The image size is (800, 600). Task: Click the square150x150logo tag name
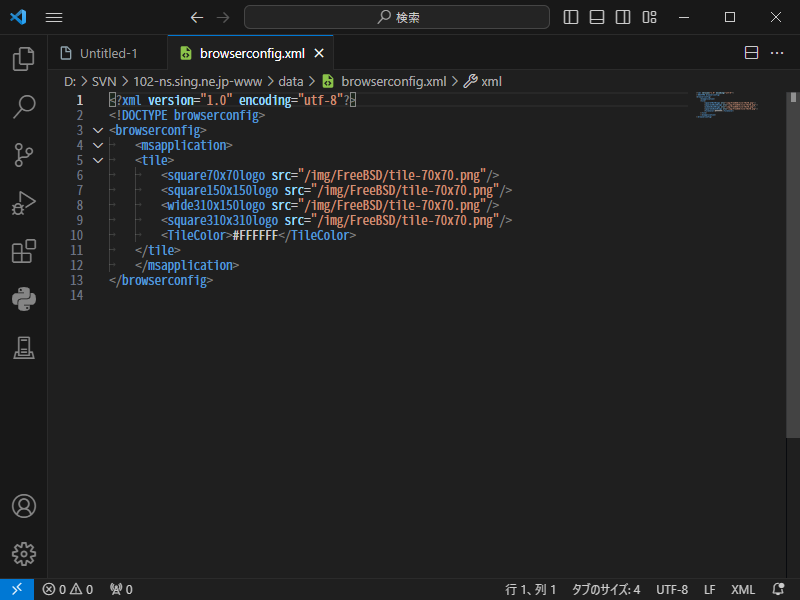222,190
